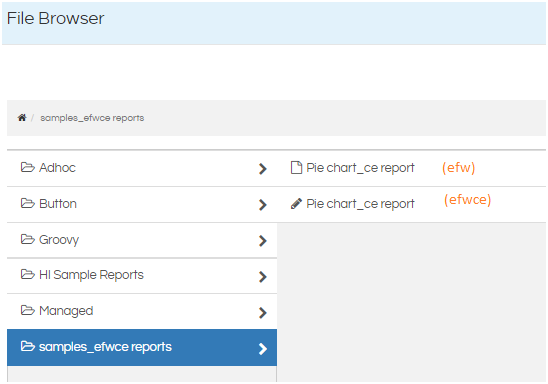
Task: Expand the Managed folder chevron
Action: [263, 312]
